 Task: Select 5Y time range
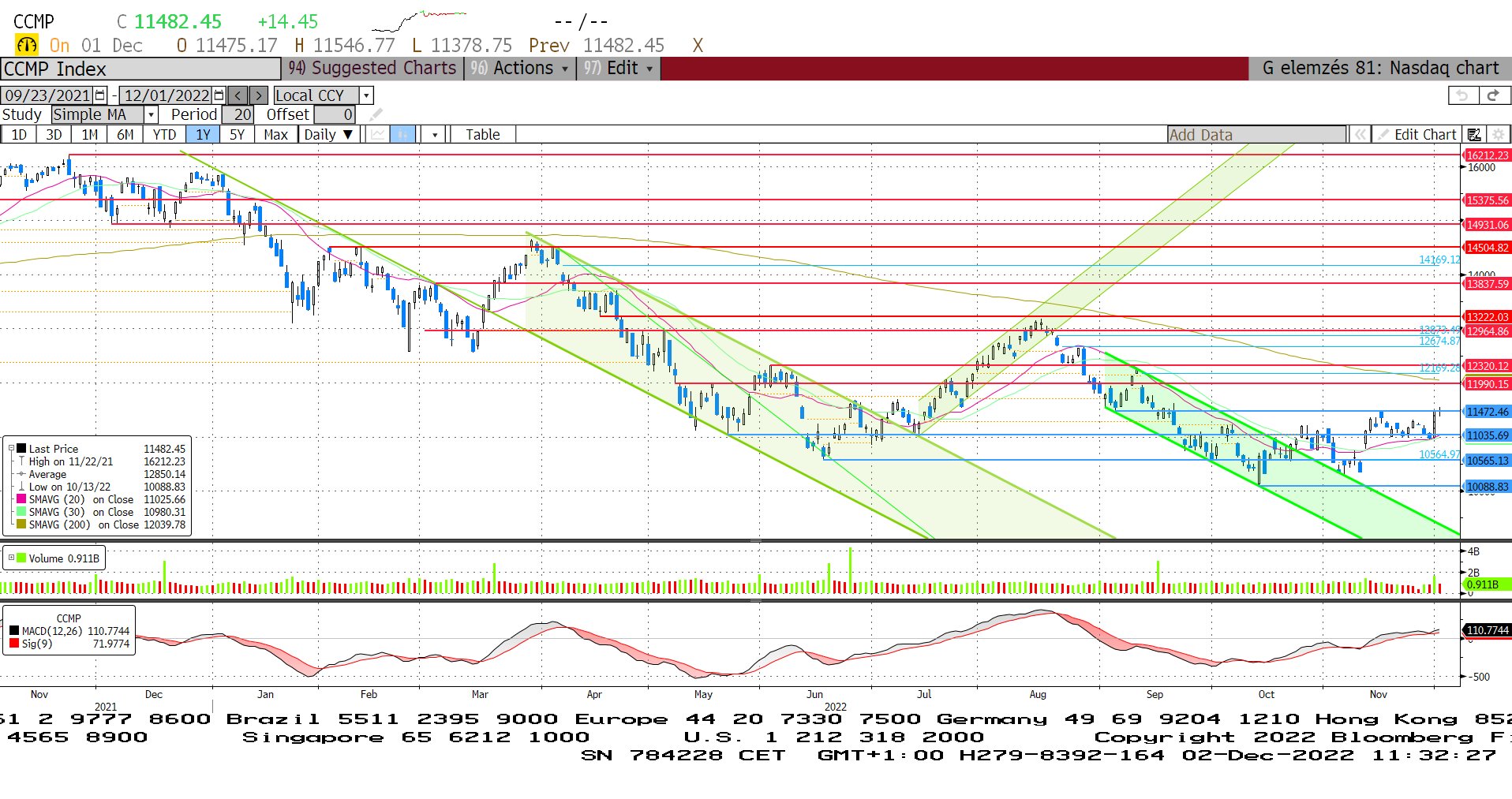point(237,135)
